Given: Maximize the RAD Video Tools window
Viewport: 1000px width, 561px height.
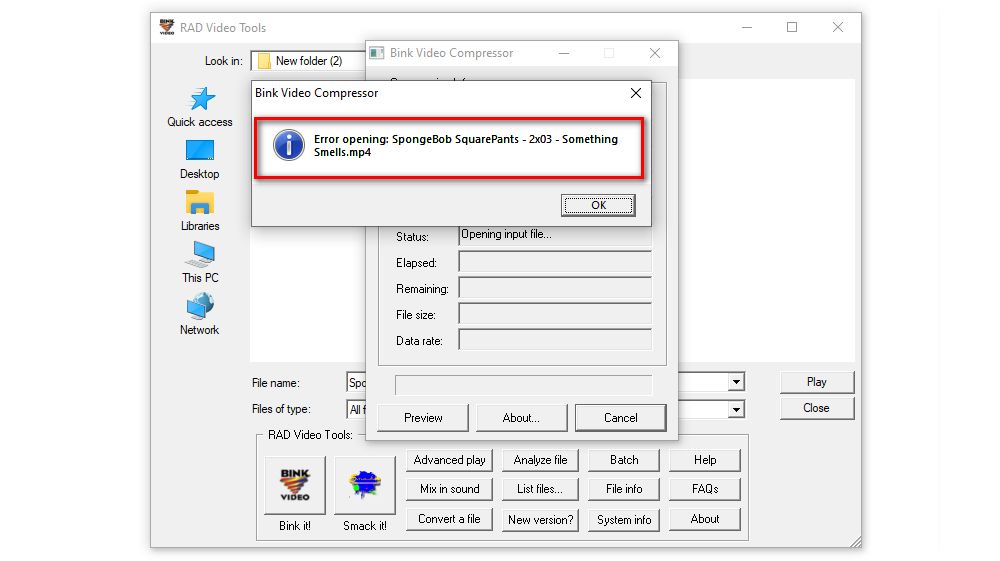Looking at the screenshot, I should pyautogui.click(x=792, y=27).
